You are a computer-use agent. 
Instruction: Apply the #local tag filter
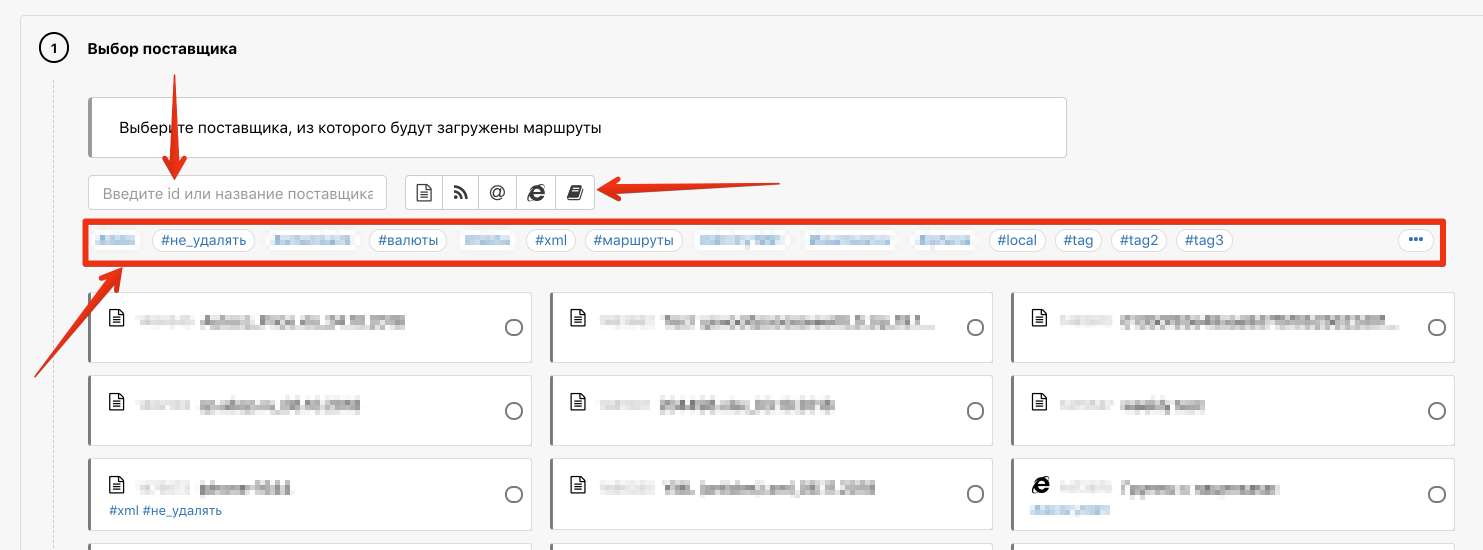tap(1017, 241)
